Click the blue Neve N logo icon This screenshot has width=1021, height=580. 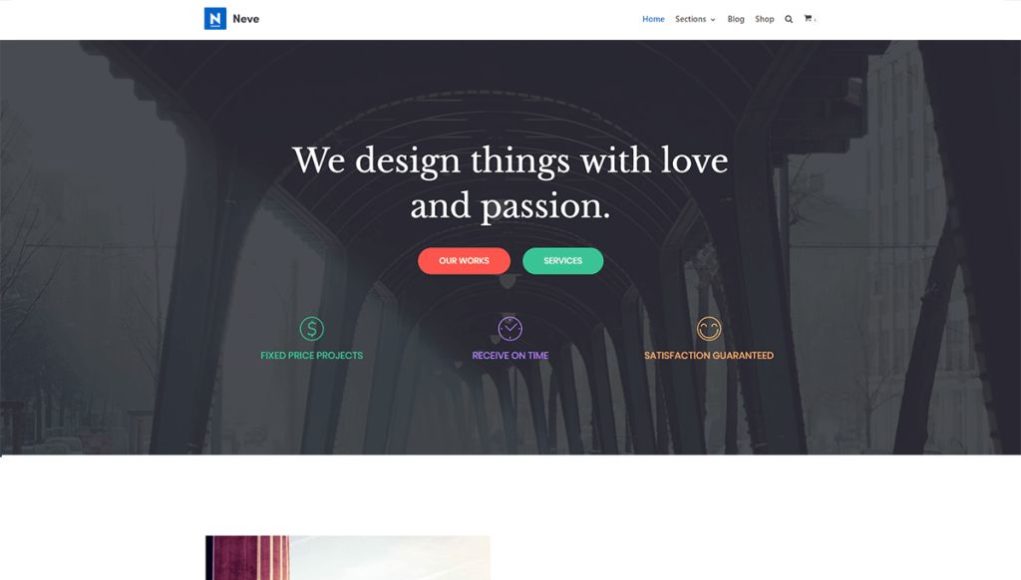pyautogui.click(x=215, y=19)
